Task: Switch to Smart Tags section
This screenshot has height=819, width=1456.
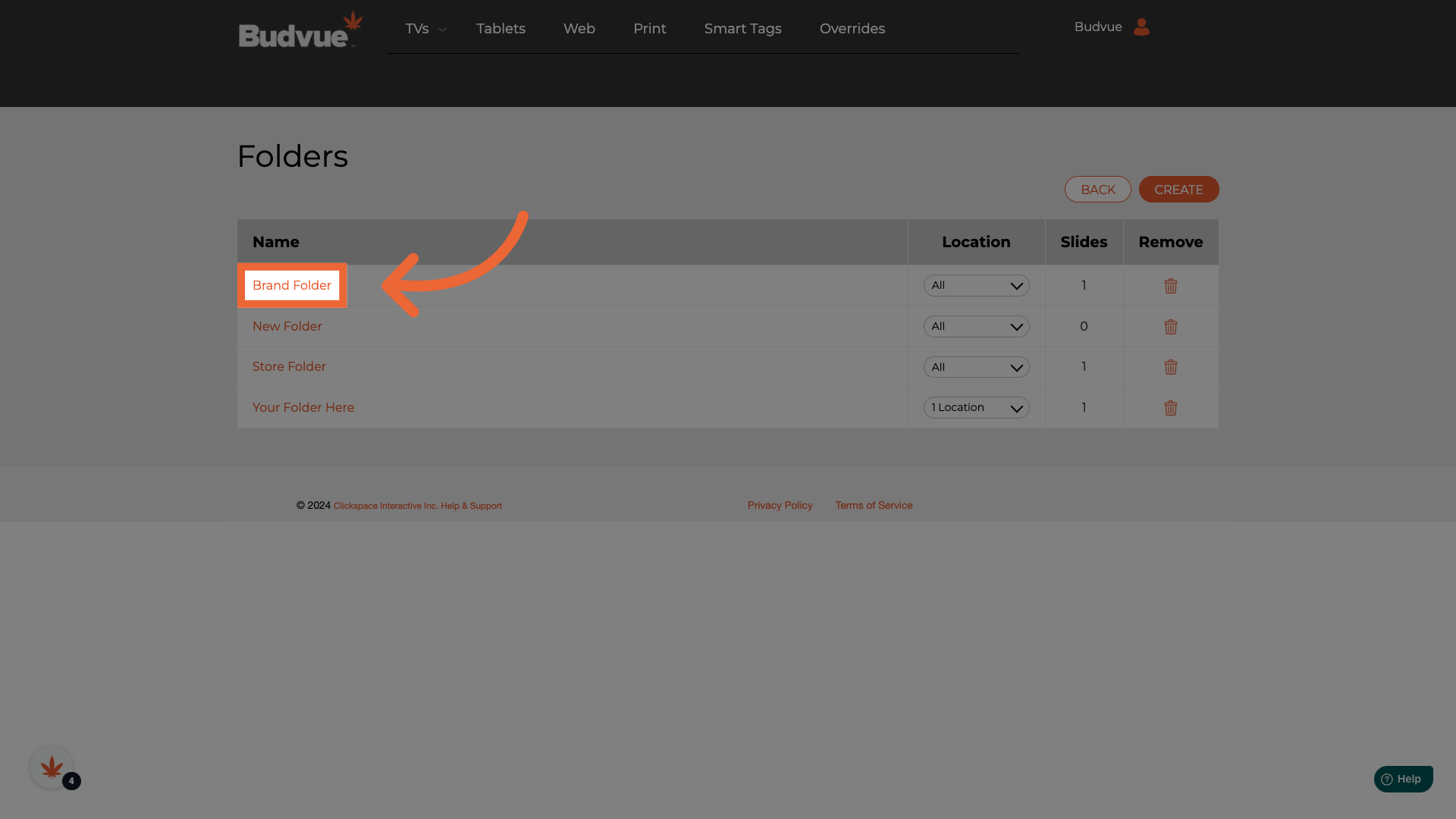Action: tap(742, 29)
